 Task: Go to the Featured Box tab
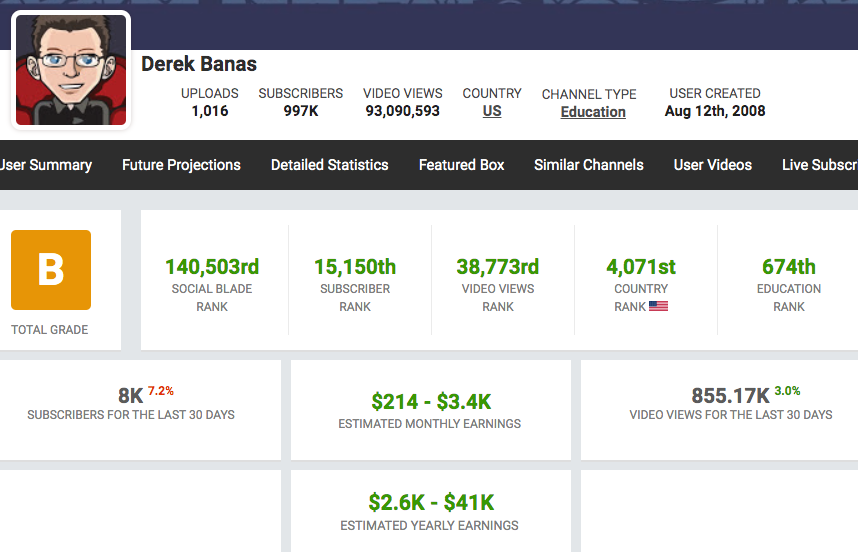click(461, 165)
